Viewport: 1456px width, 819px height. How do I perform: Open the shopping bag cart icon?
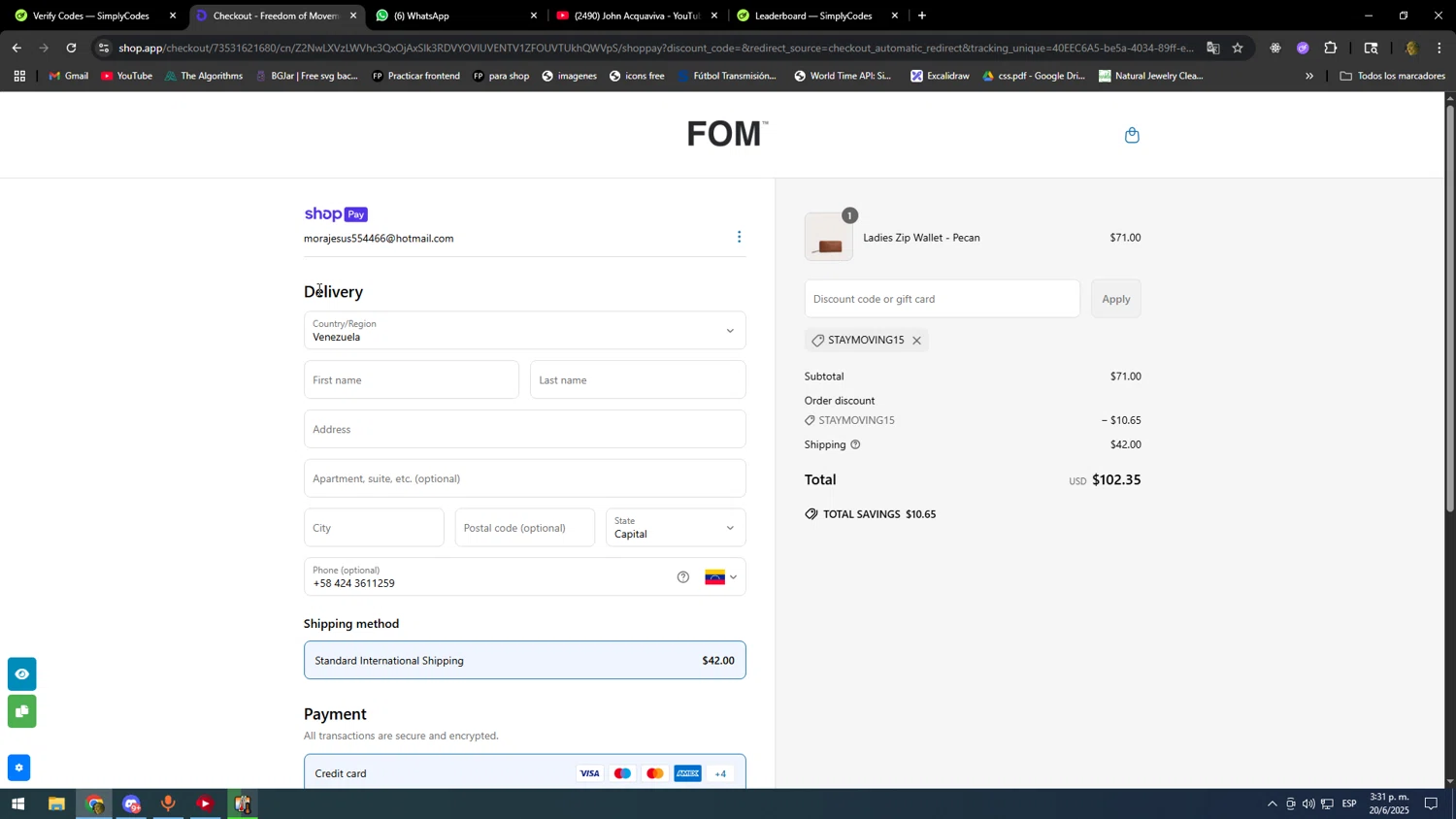click(x=1132, y=135)
